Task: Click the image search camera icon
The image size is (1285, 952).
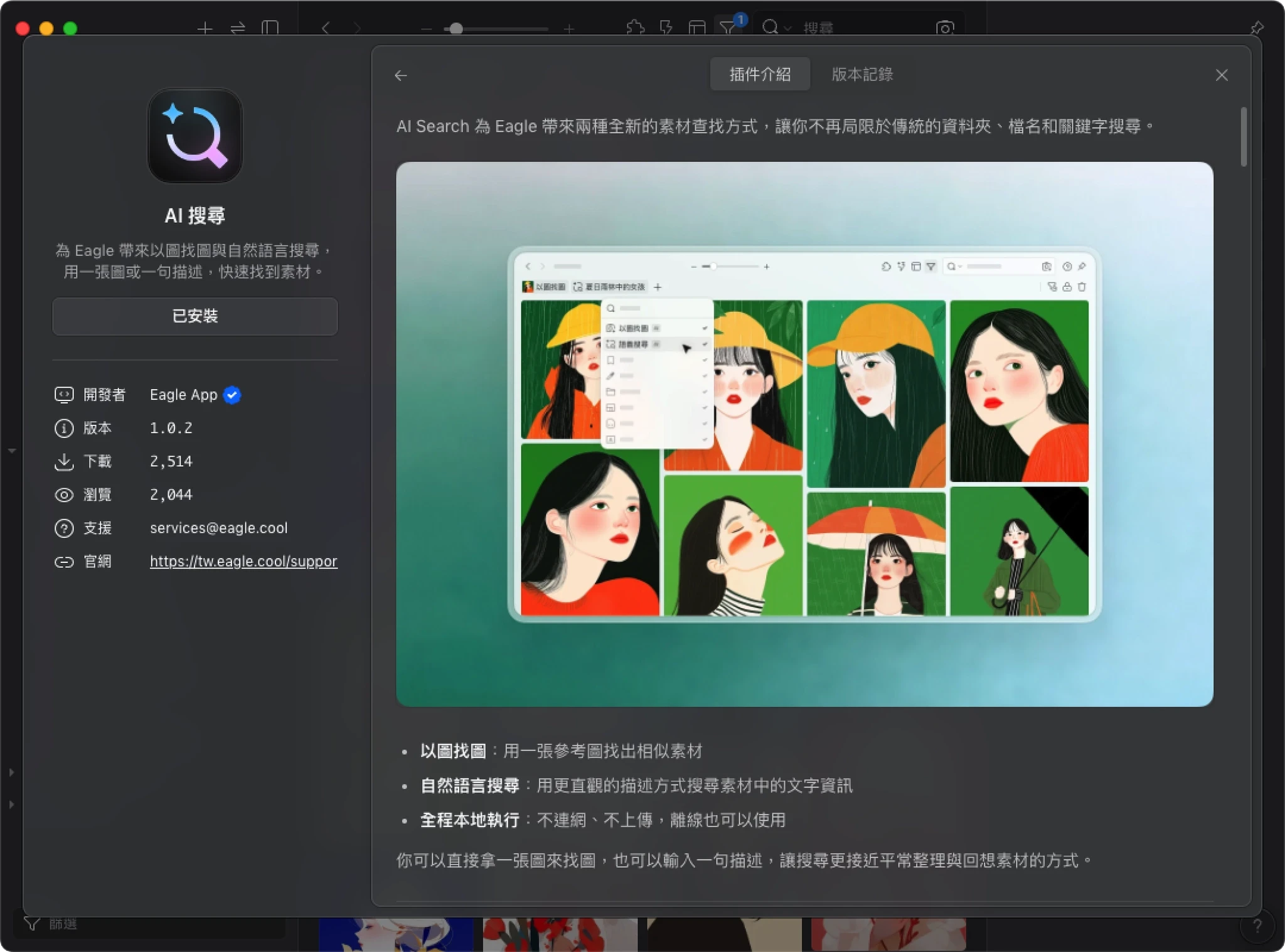Action: point(944,28)
